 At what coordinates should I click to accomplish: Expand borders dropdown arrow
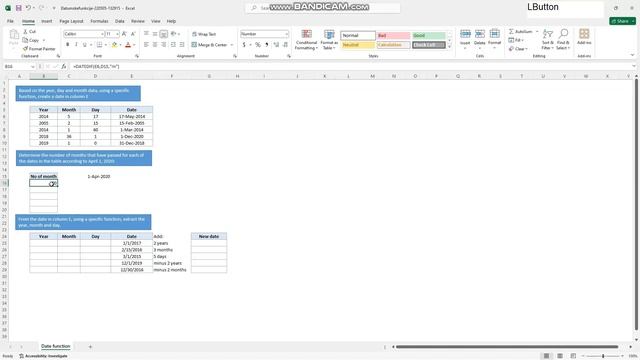tap(106, 44)
